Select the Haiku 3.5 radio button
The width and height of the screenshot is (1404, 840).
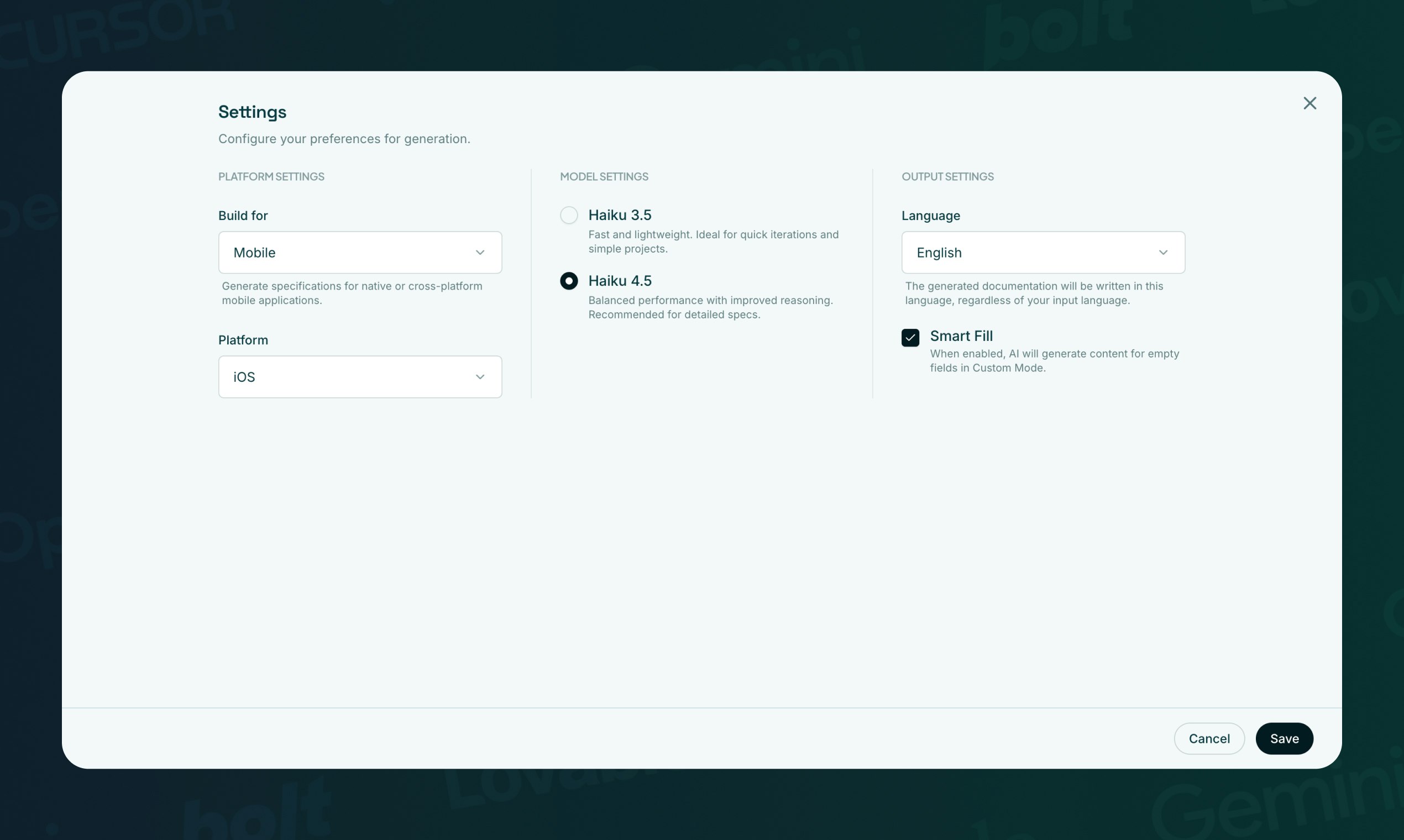tap(568, 215)
